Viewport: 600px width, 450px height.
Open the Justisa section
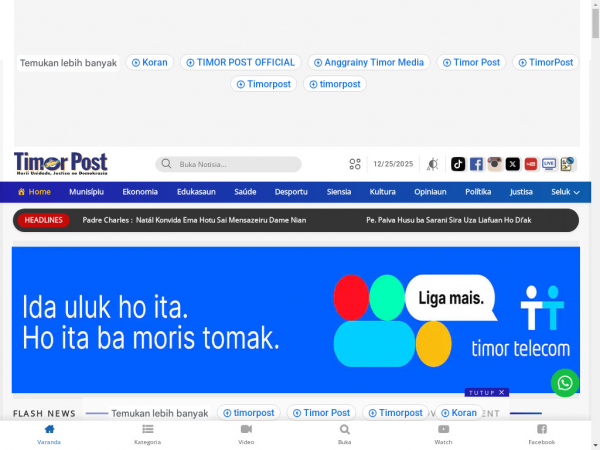521,192
